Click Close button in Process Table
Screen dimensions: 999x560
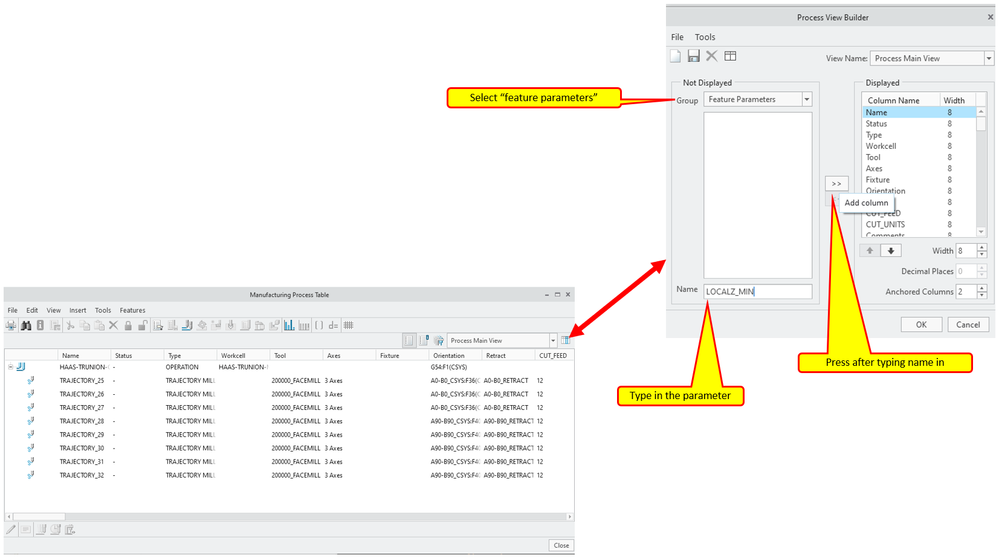click(x=561, y=545)
